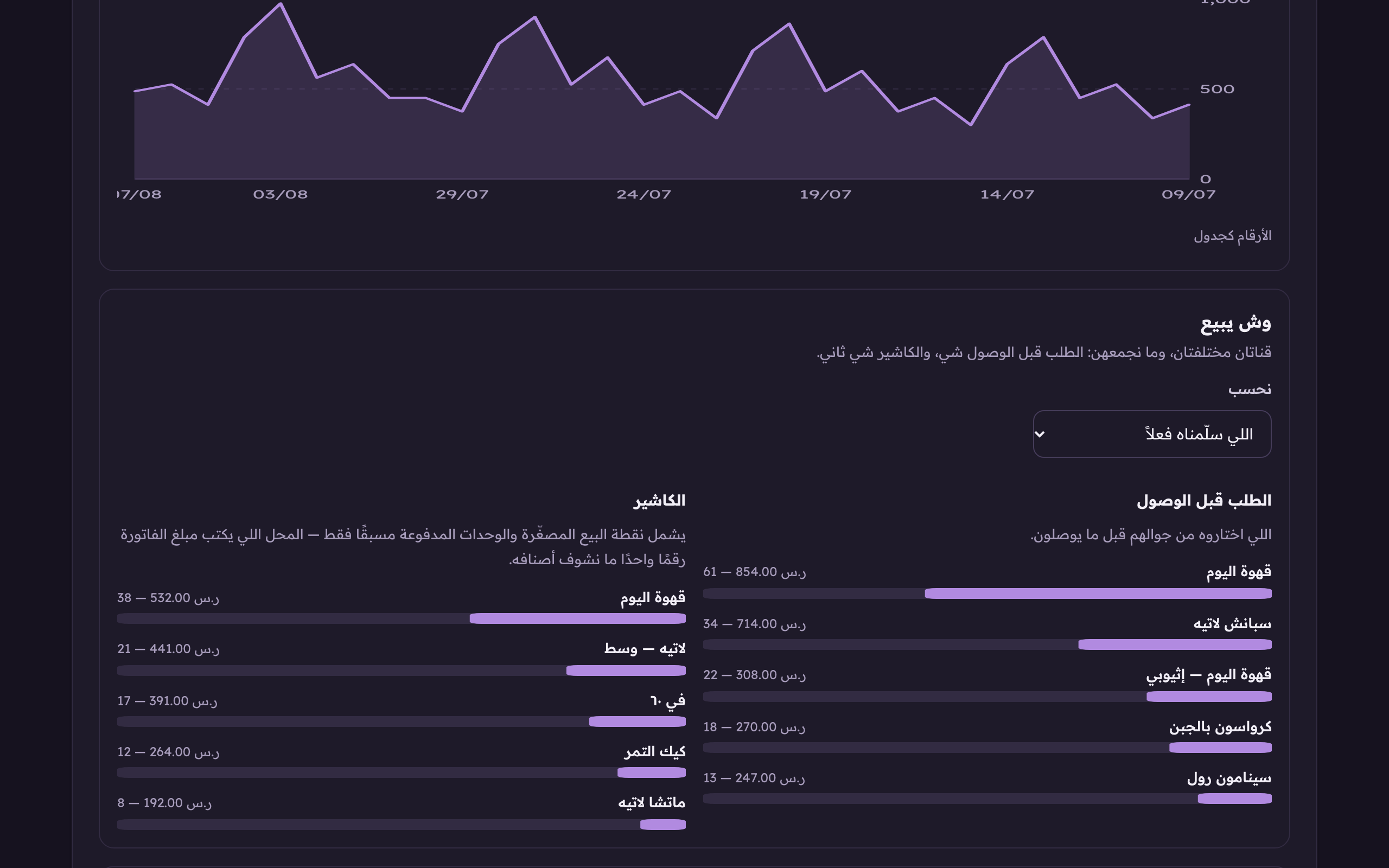Click the '500' y-axis label
Viewport: 1389px width, 868px height.
(x=1217, y=89)
